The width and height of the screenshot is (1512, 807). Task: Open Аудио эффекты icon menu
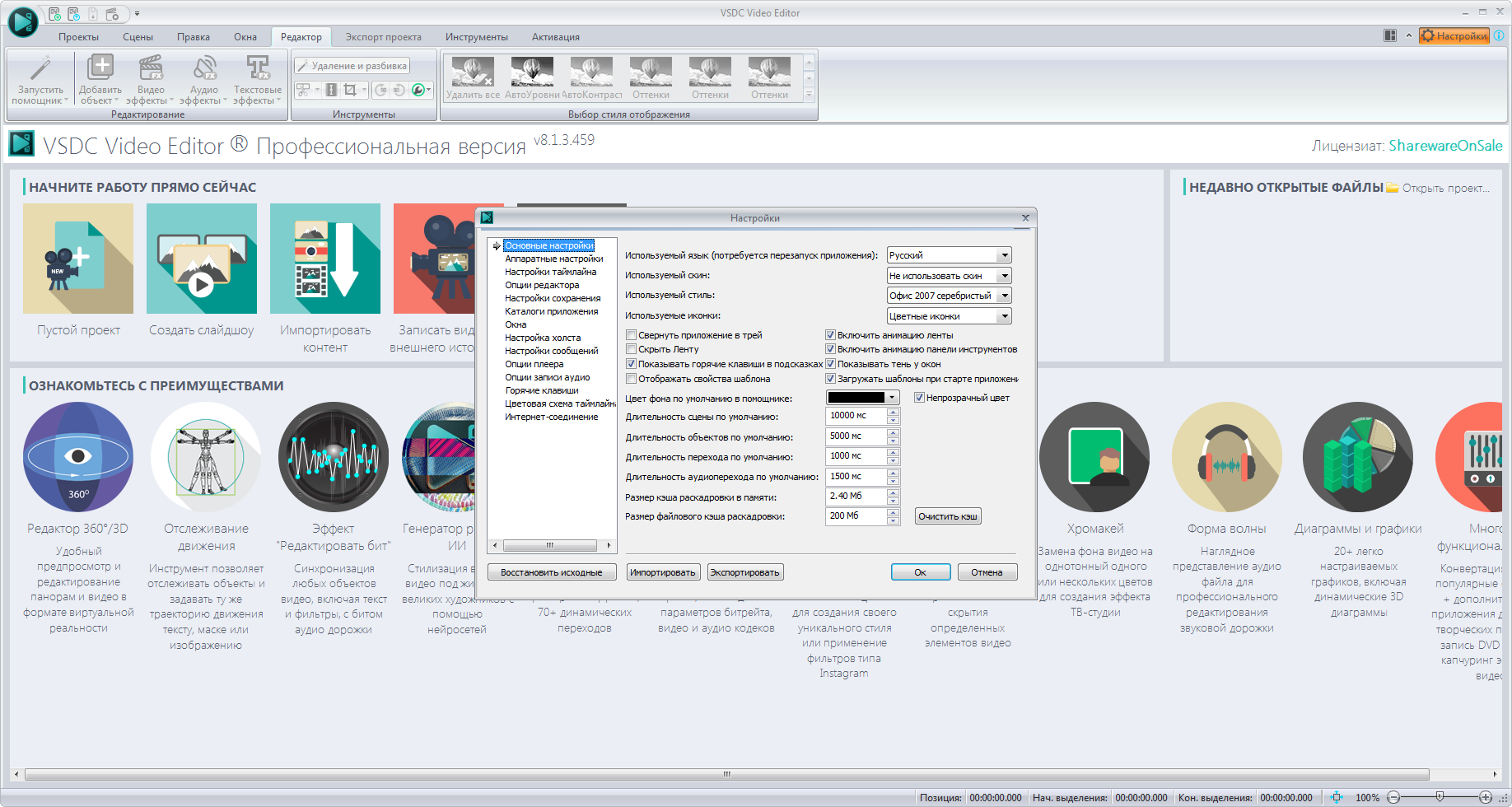(x=204, y=70)
